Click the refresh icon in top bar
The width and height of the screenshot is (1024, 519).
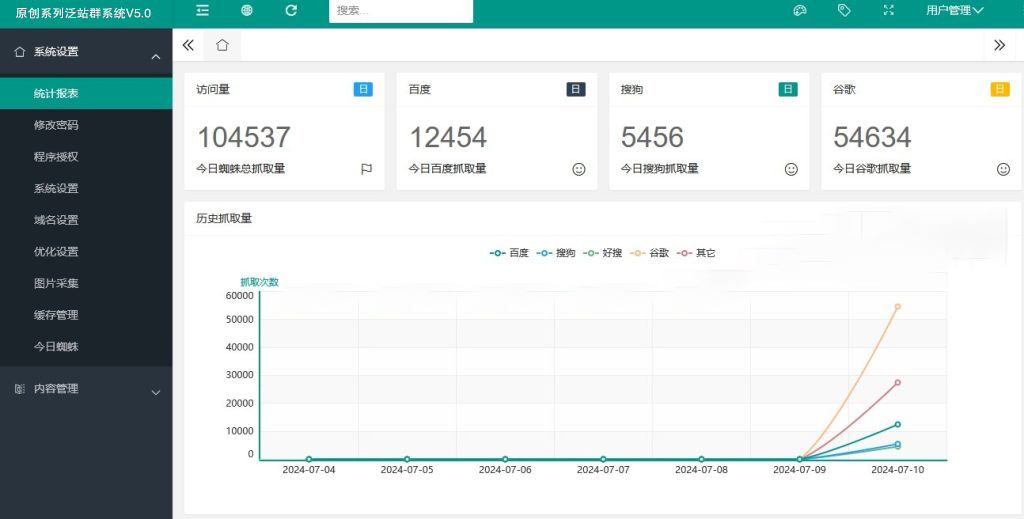click(291, 10)
